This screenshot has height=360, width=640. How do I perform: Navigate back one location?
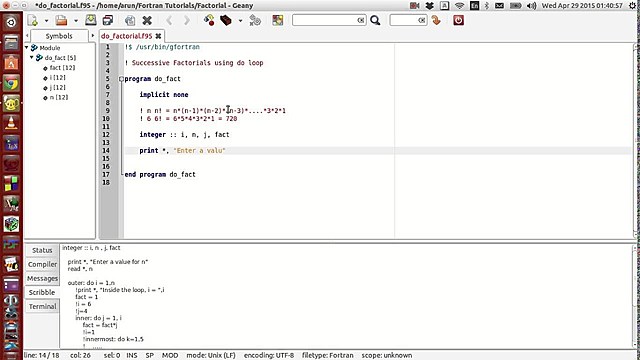tap(169, 20)
